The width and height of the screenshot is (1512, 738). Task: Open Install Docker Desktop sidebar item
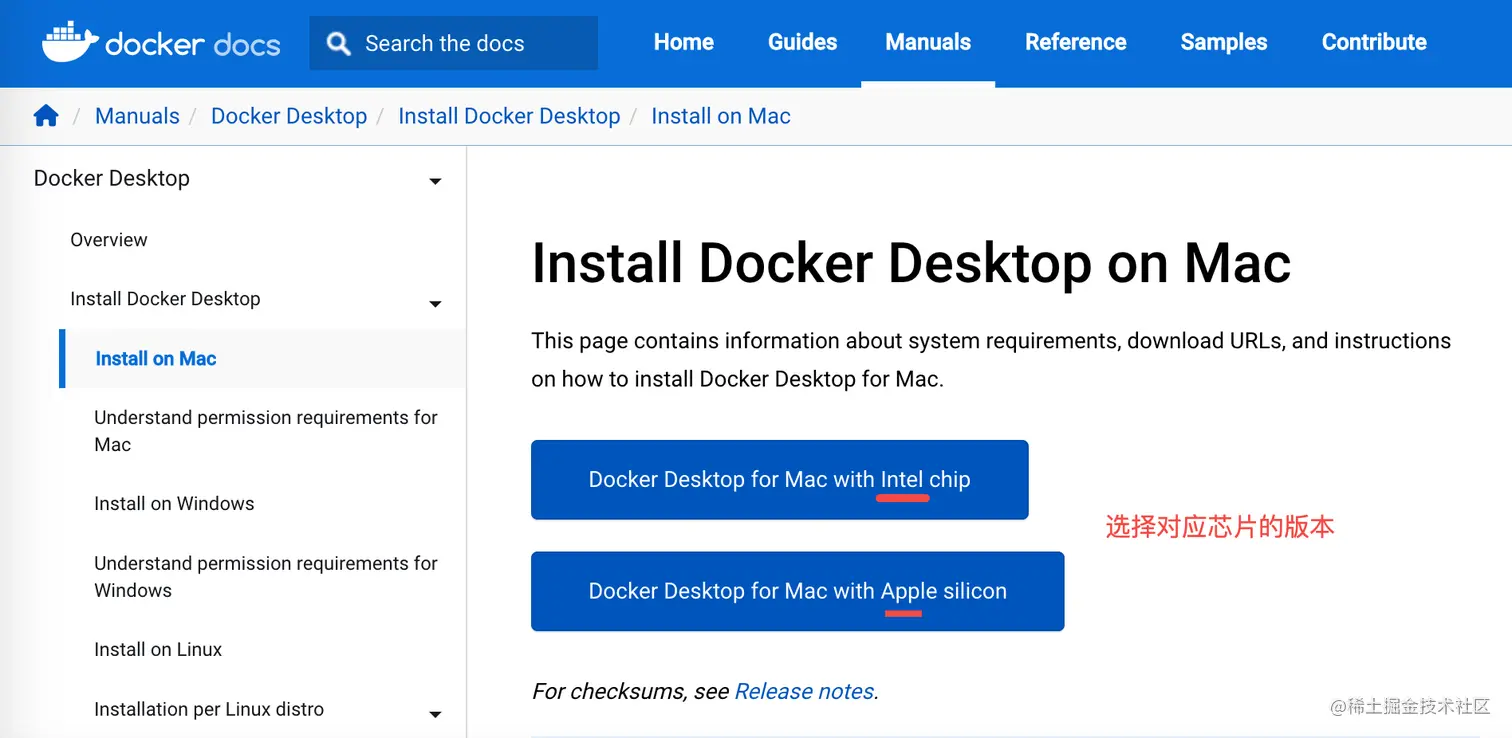[165, 299]
